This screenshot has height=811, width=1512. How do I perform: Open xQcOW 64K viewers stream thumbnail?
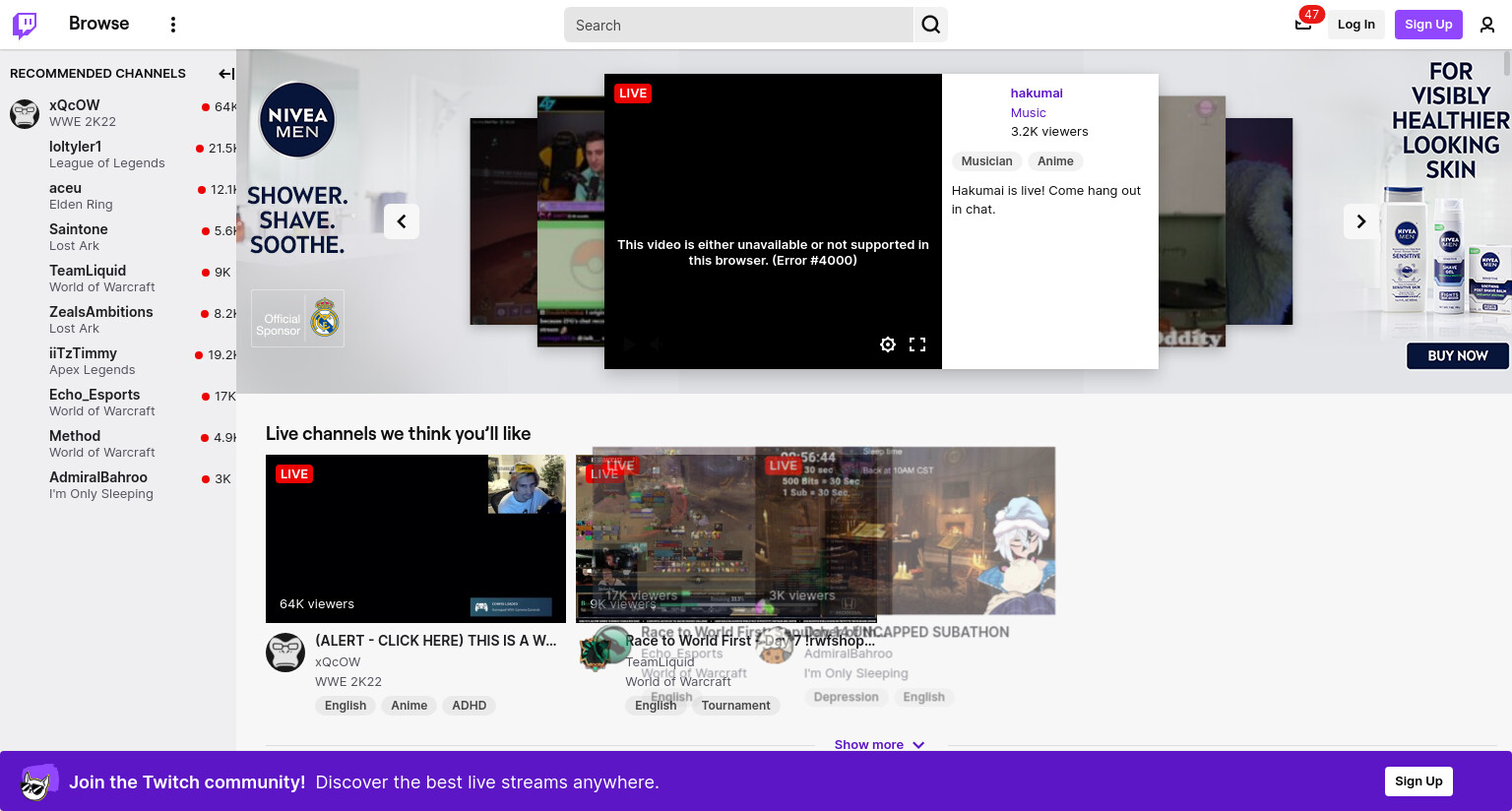tap(415, 538)
